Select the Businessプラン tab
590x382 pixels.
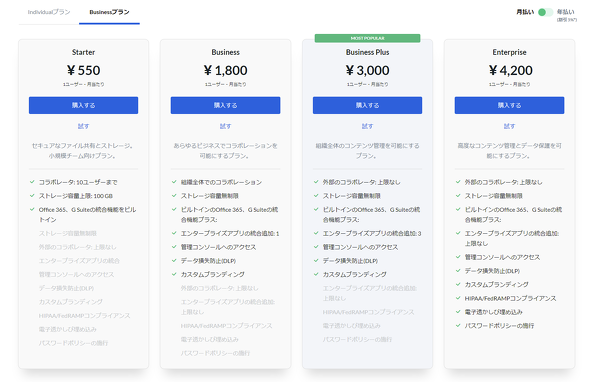(x=109, y=12)
